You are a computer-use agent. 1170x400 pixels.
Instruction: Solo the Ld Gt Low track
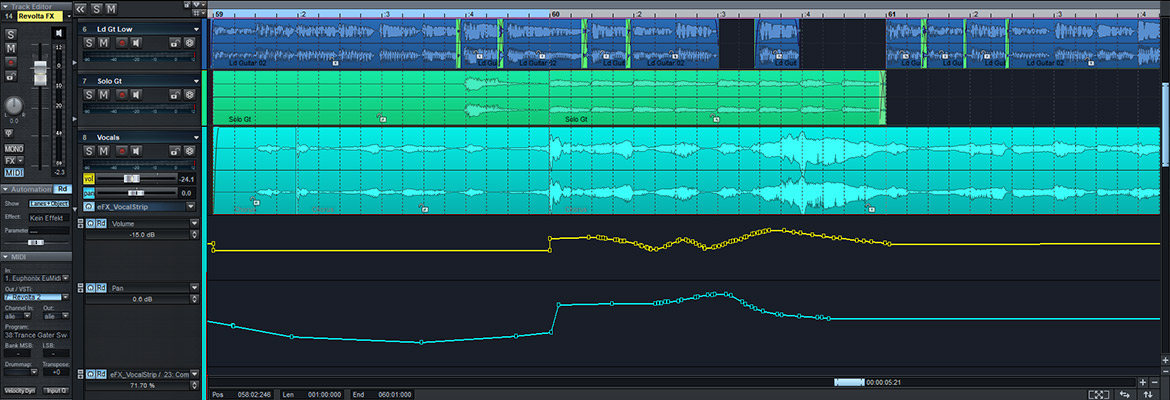(90, 43)
